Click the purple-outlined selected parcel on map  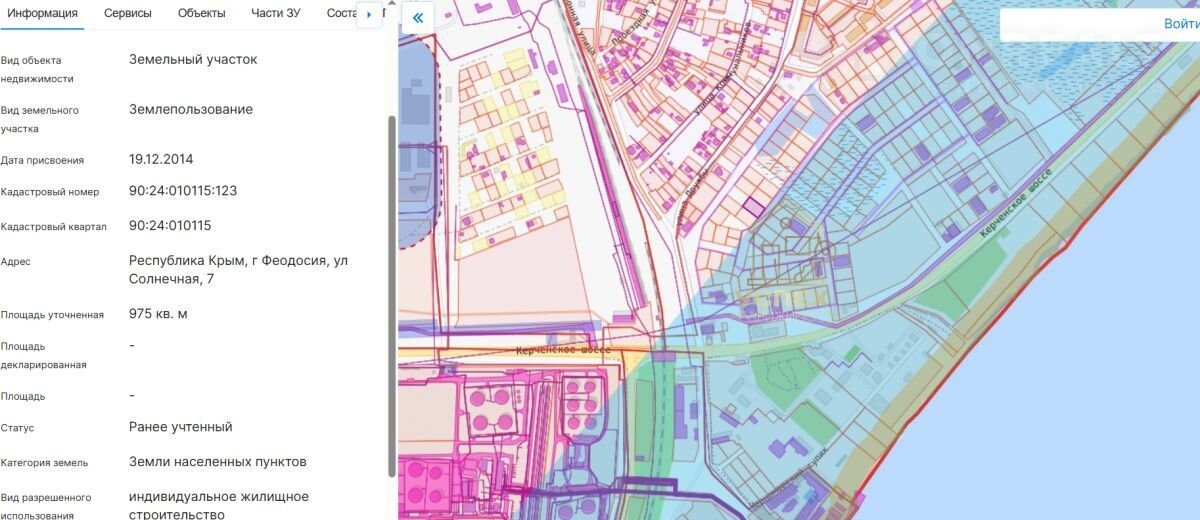click(x=754, y=207)
